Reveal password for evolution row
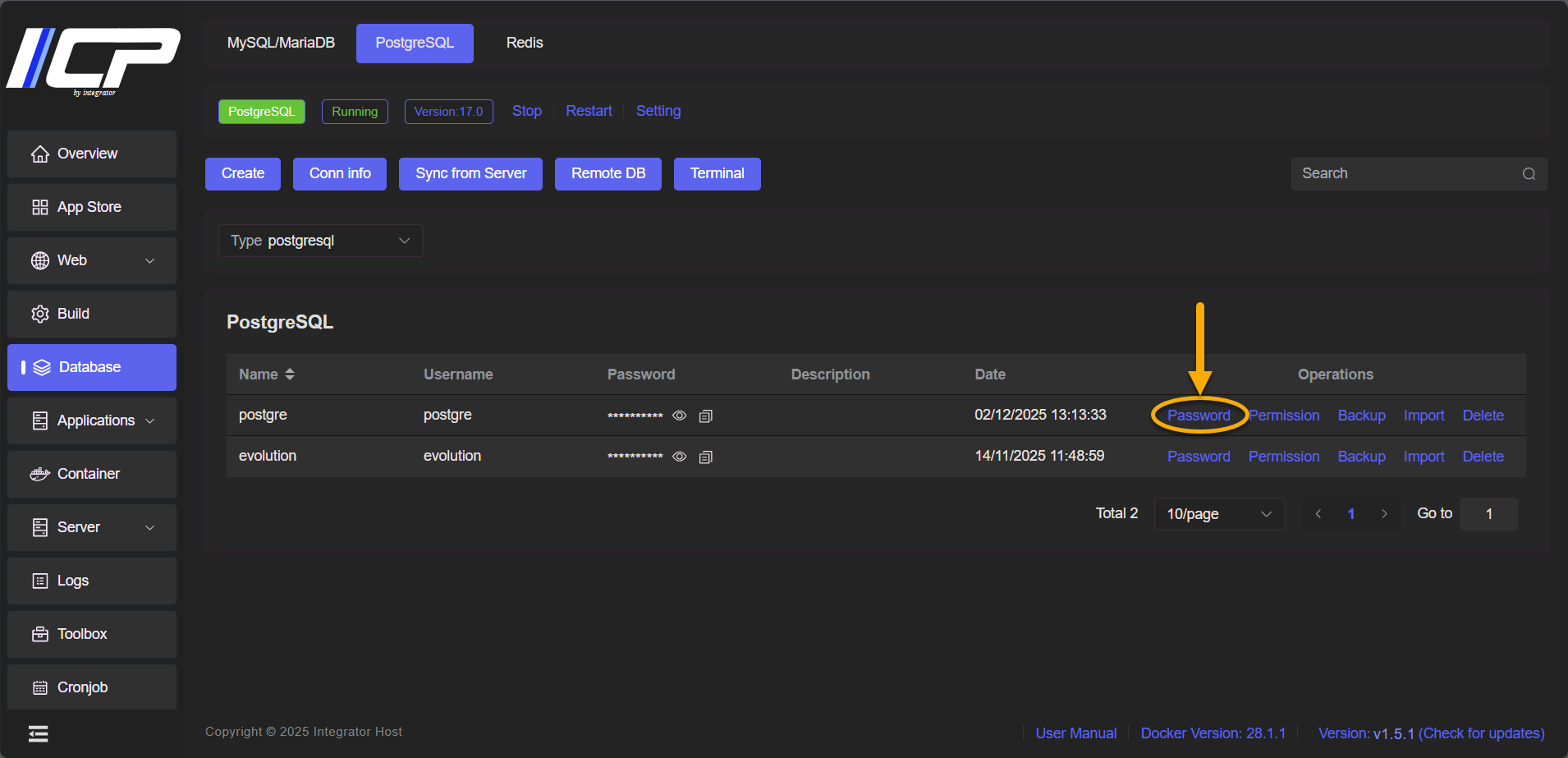 click(679, 457)
